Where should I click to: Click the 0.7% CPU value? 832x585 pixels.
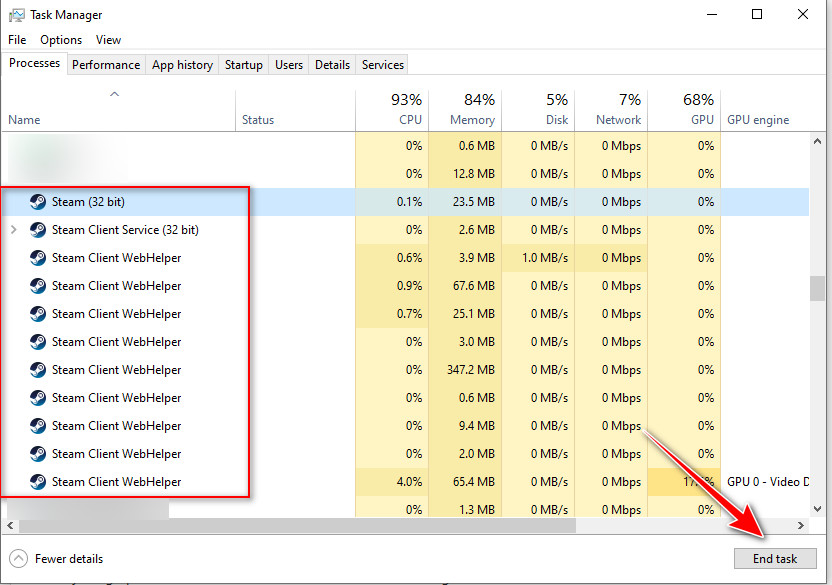coord(409,314)
